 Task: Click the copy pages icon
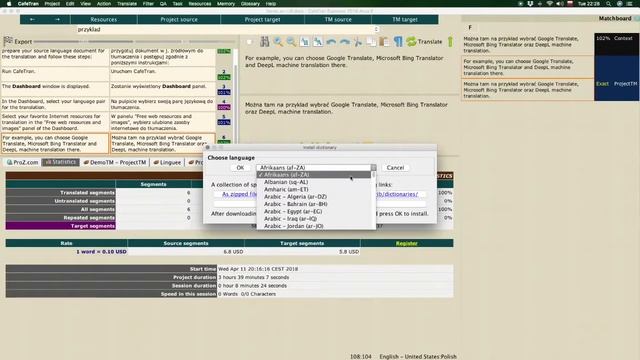coord(371,41)
